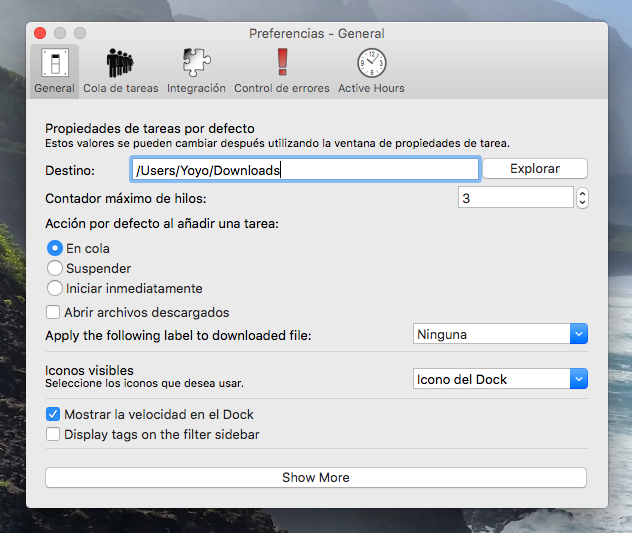This screenshot has height=533, width=632.
Task: Open the Integración puzzle piece icon
Action: [196, 64]
